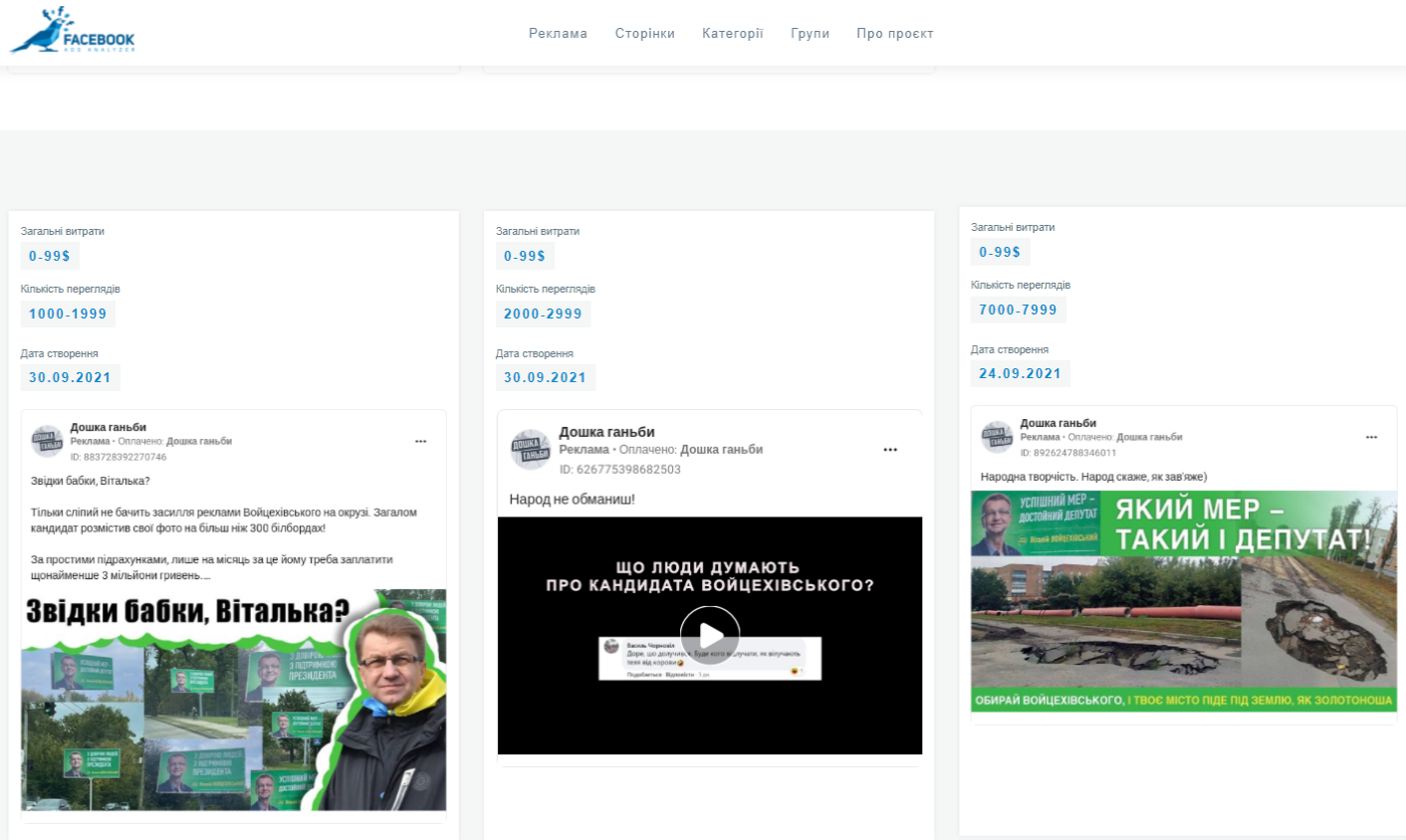The height and width of the screenshot is (840, 1406).
Task: Open the Реклама menu item
Action: (x=558, y=33)
